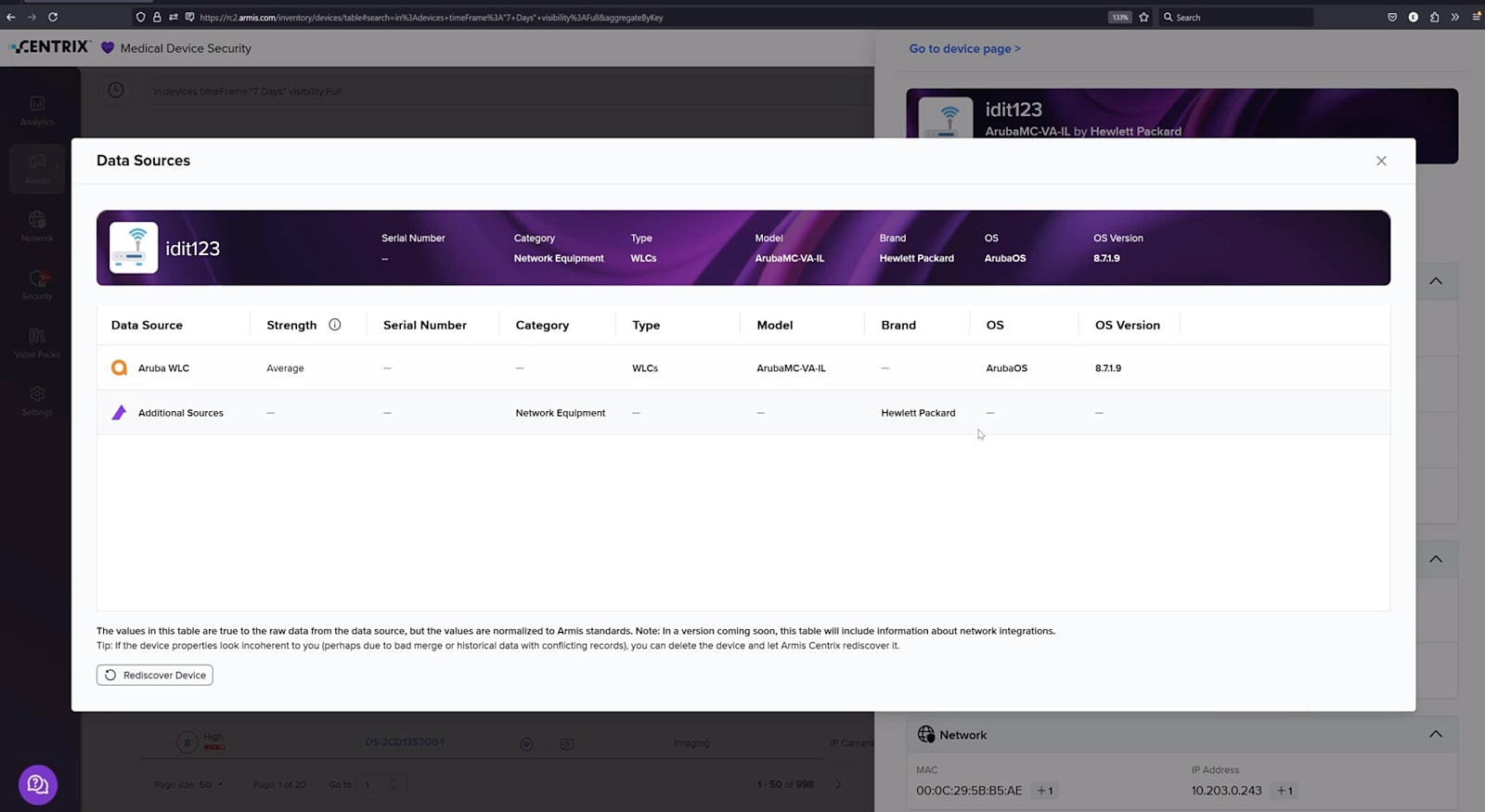Open browser extensions icon
This screenshot has height=812, width=1485.
1434,17
